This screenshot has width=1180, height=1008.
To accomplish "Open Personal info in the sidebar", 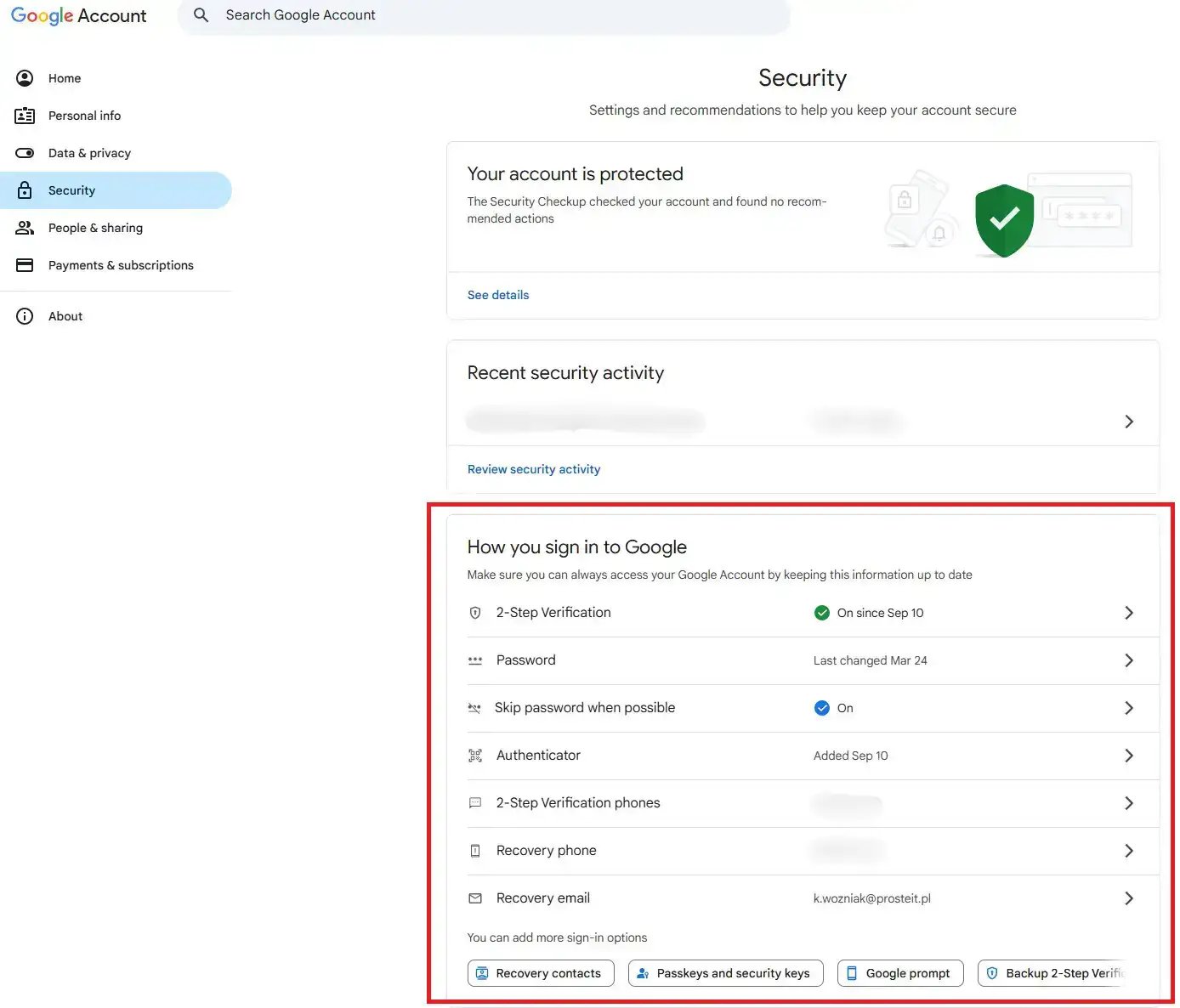I will pos(84,116).
